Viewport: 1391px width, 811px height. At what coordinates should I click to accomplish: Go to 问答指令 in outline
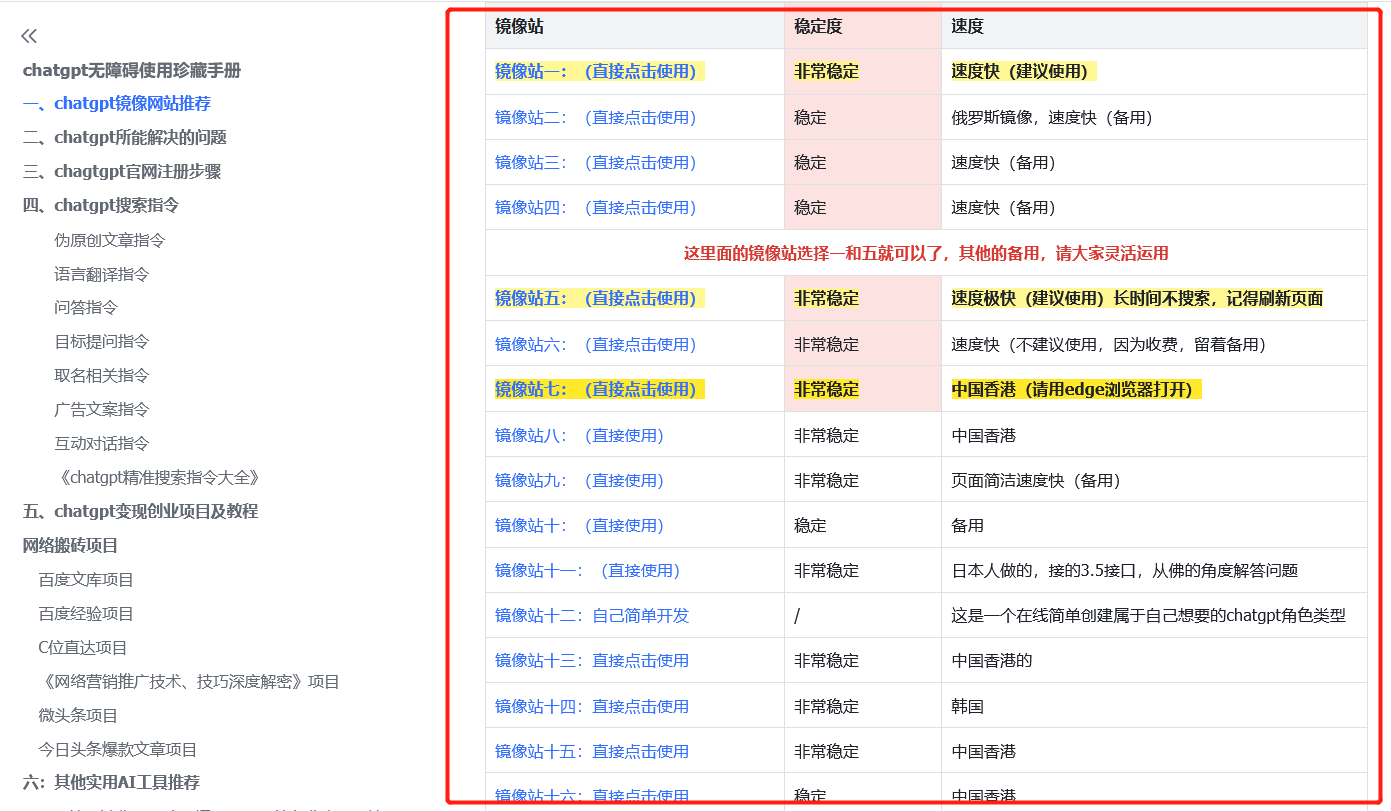86,307
